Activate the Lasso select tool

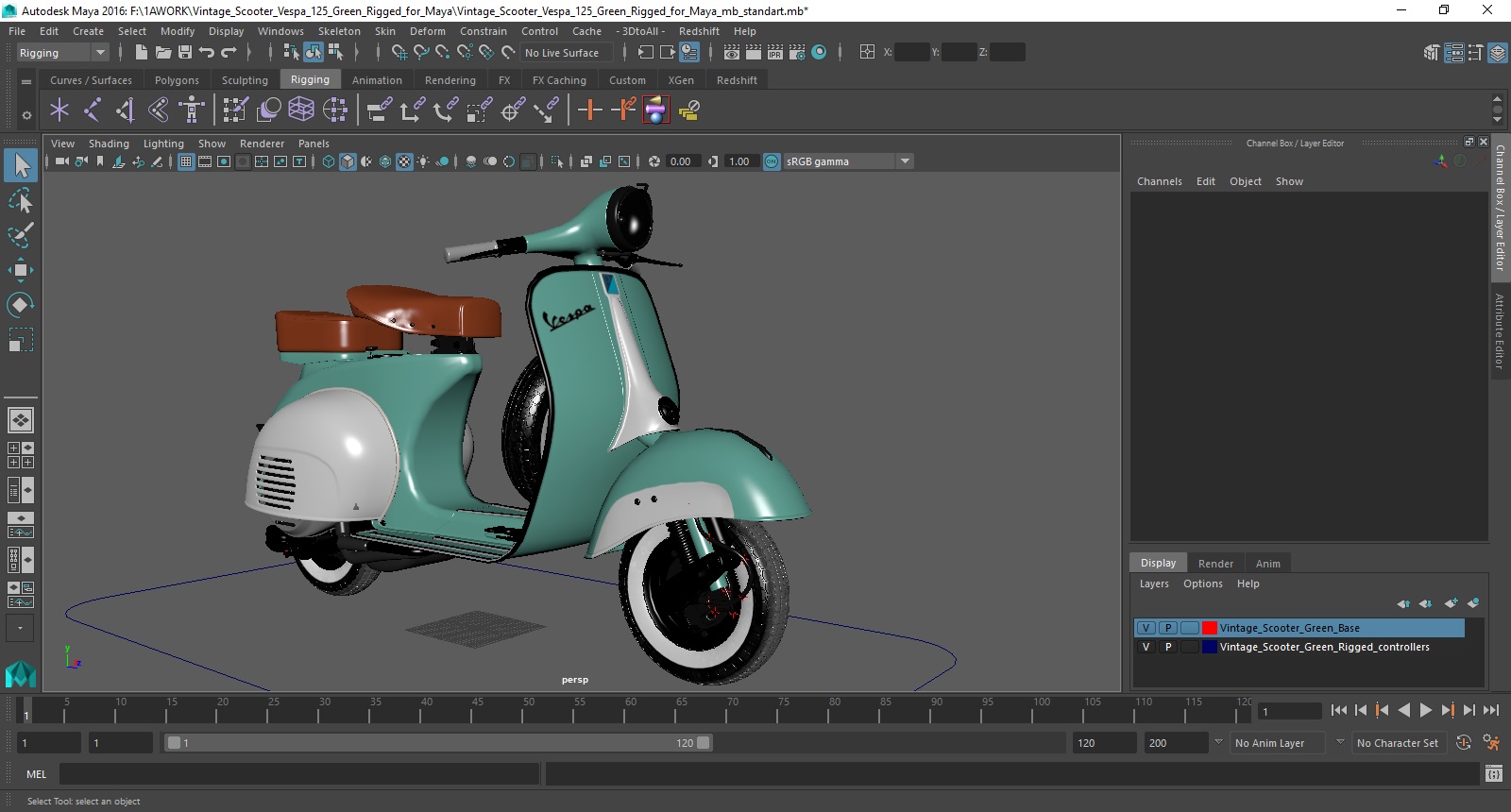pyautogui.click(x=21, y=201)
